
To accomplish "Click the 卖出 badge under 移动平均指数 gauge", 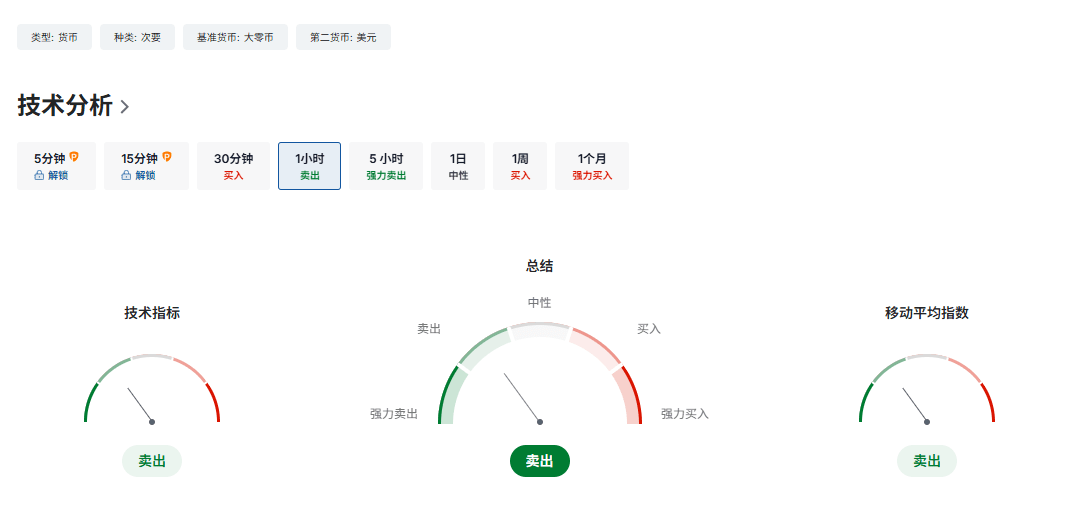I will coord(927,461).
